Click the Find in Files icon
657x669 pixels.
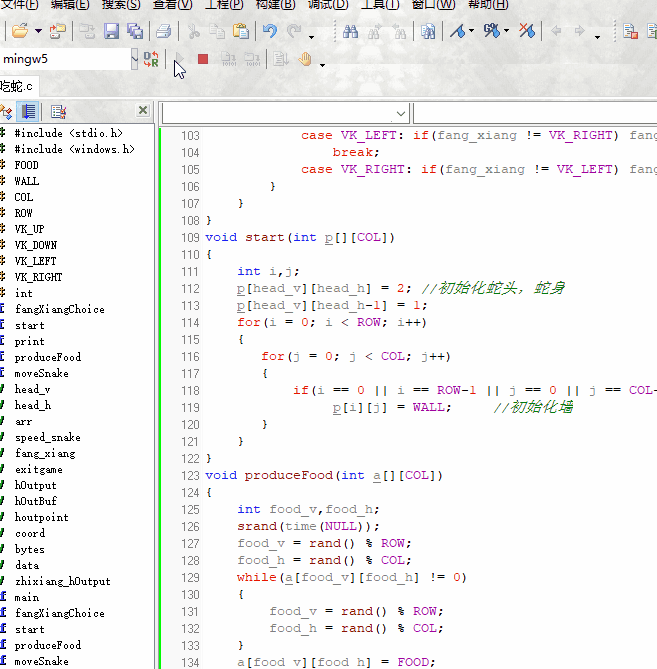[428, 31]
